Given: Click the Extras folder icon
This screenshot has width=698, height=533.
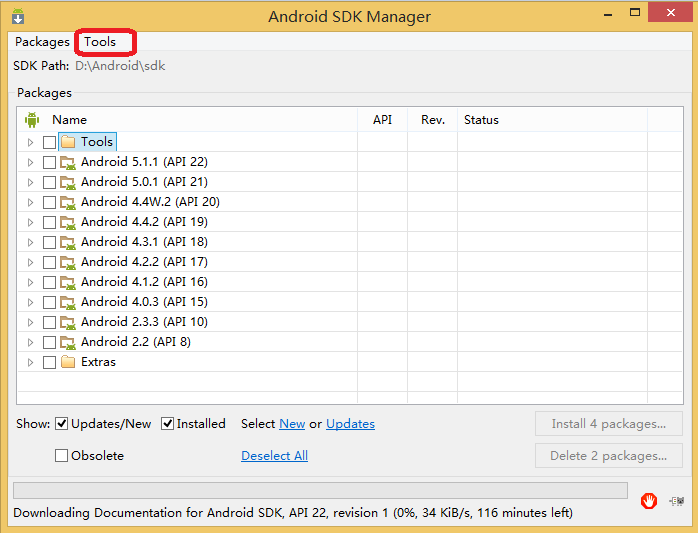Looking at the screenshot, I should pyautogui.click(x=68, y=362).
